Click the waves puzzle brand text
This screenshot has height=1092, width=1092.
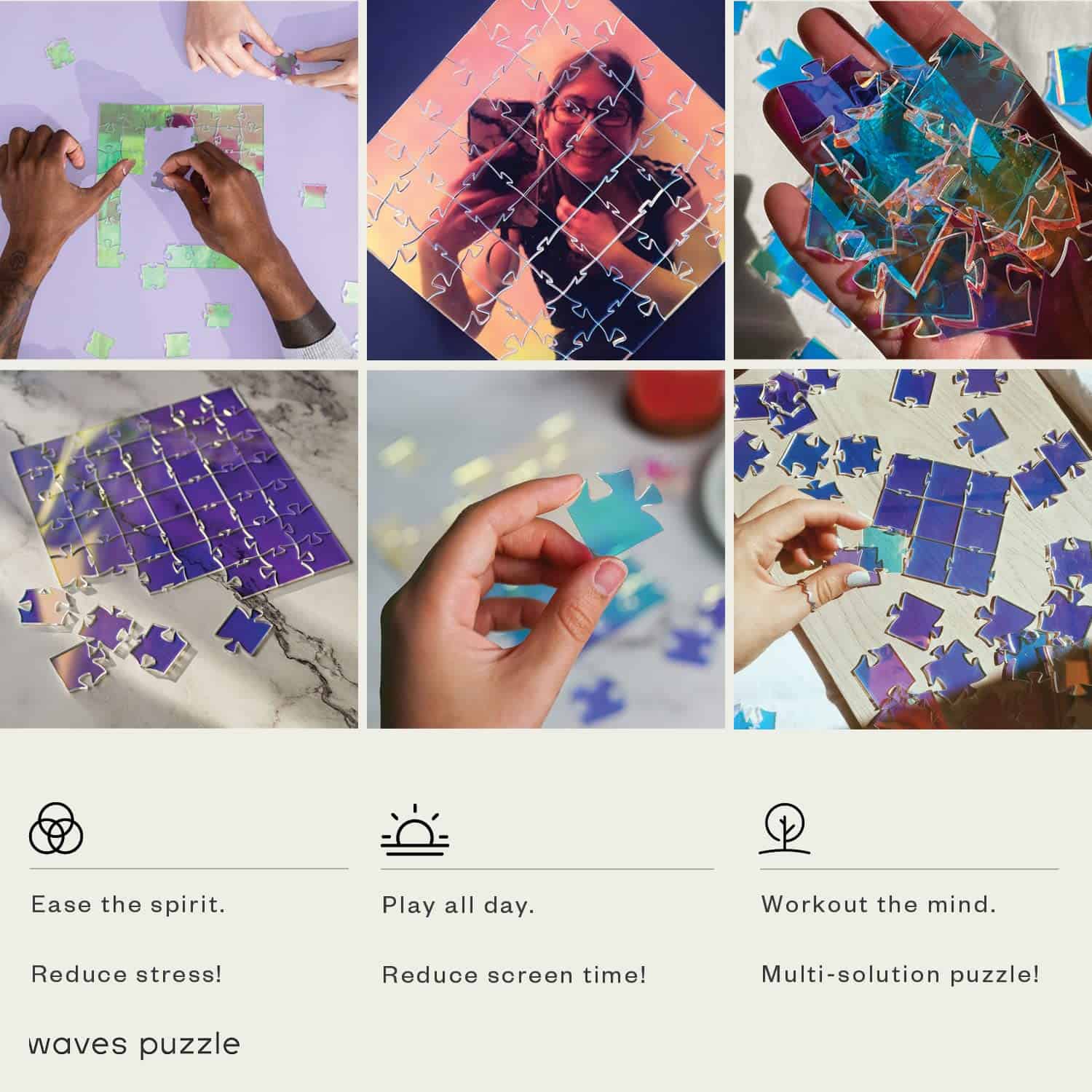click(135, 1045)
